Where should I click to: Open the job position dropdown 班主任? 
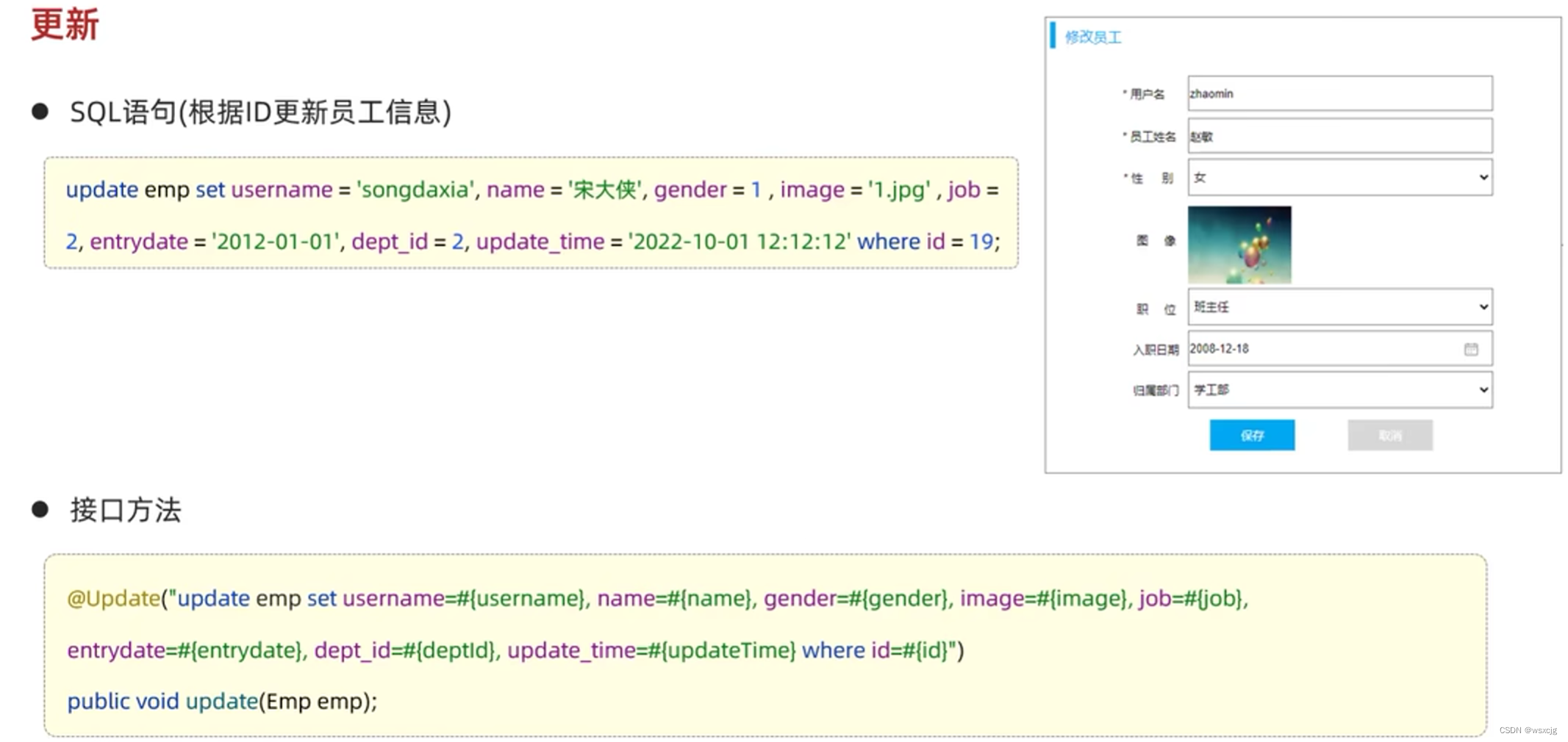click(1339, 306)
